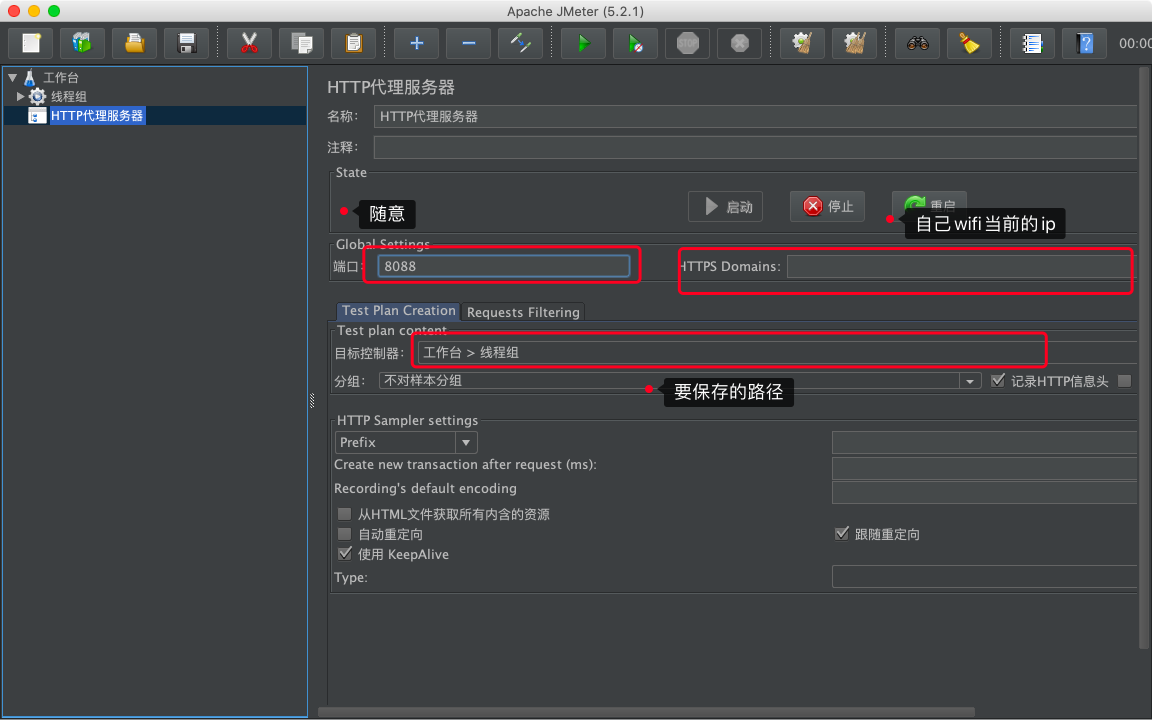The width and height of the screenshot is (1152, 720).
Task: Click the 端口 port field showing 8088
Action: [503, 266]
